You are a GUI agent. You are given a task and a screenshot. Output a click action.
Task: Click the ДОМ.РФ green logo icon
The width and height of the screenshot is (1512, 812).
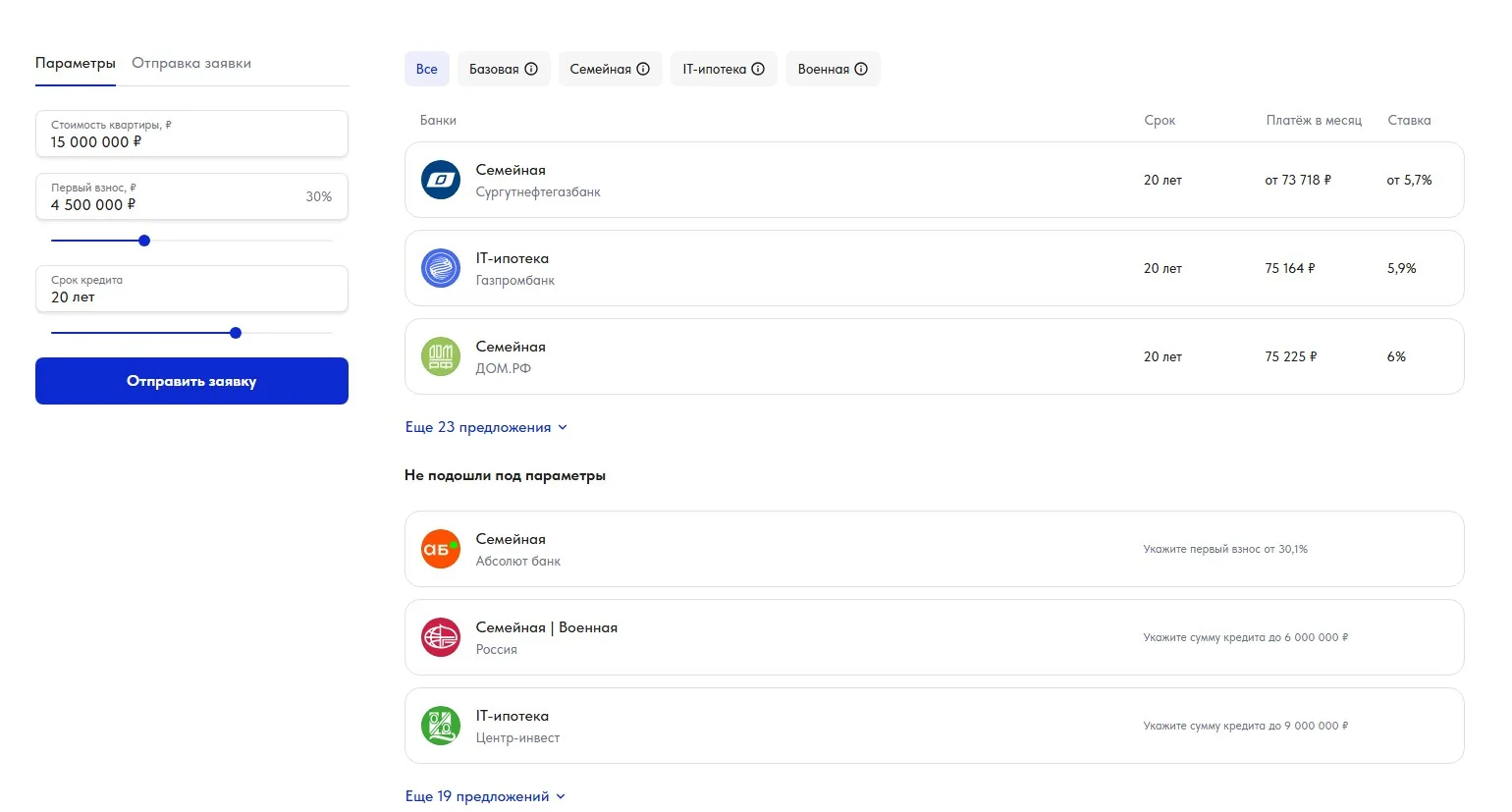tap(441, 356)
